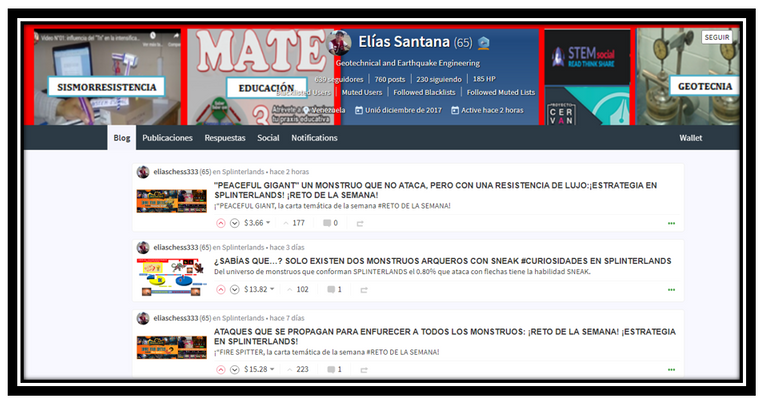
Task: Open the 639 seguidores list
Action: click(339, 79)
